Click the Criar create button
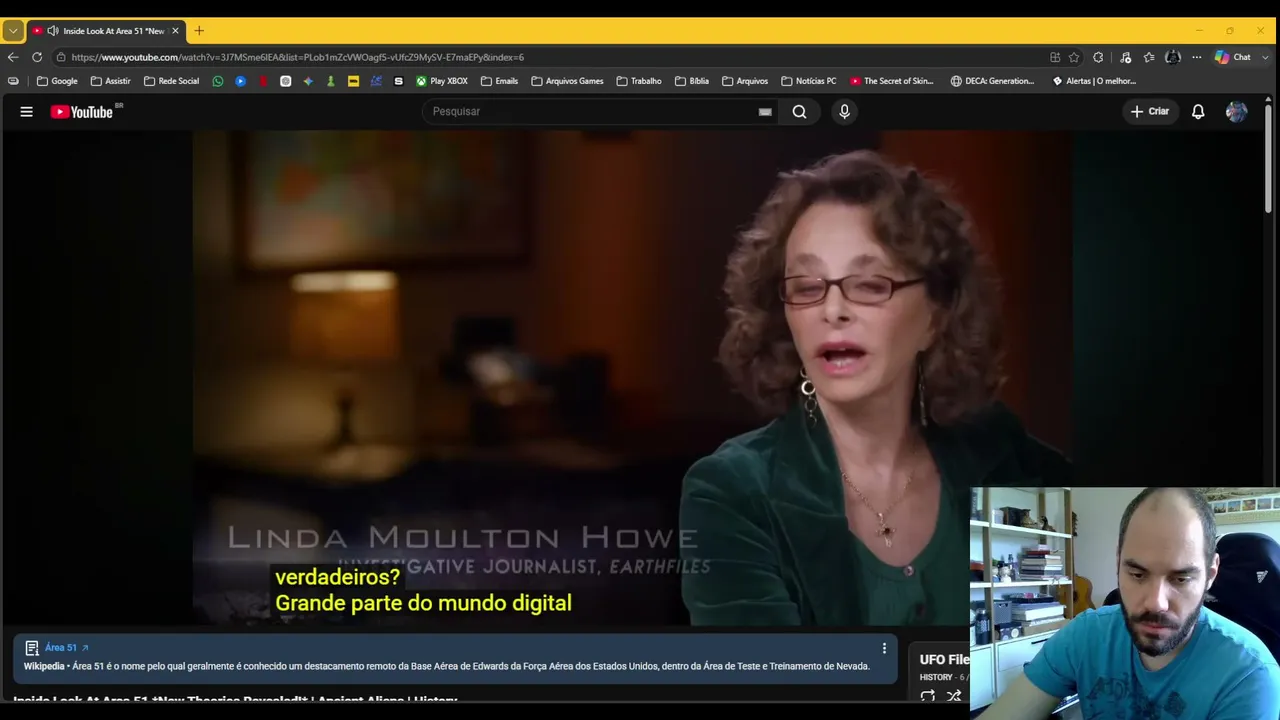This screenshot has height=720, width=1280. 1150,112
